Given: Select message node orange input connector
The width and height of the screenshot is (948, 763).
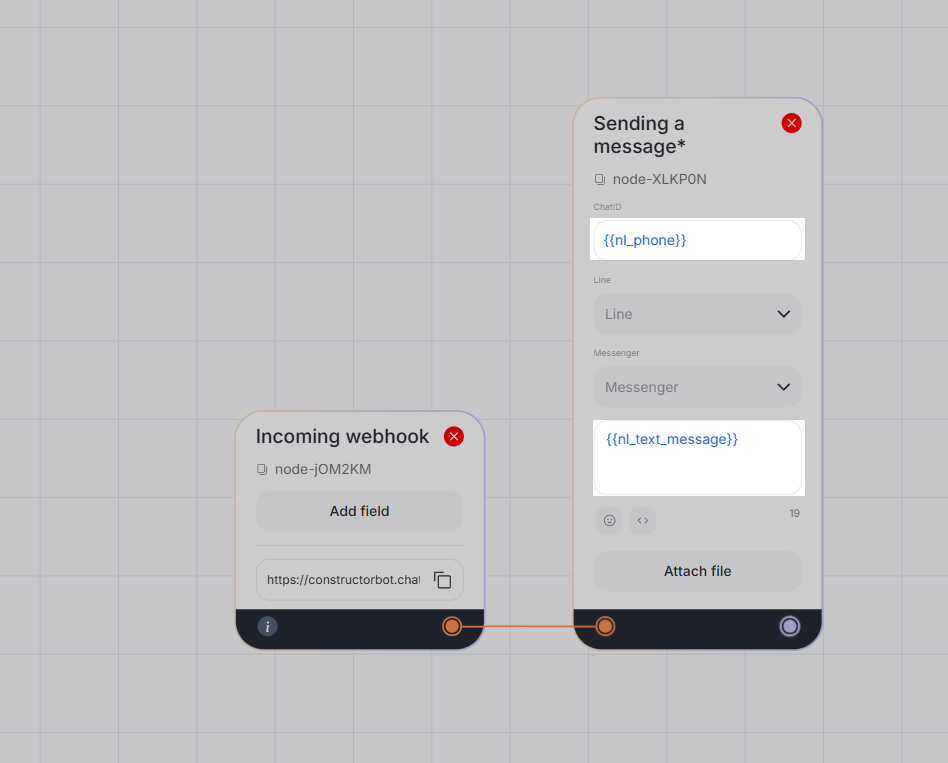Looking at the screenshot, I should coord(605,626).
